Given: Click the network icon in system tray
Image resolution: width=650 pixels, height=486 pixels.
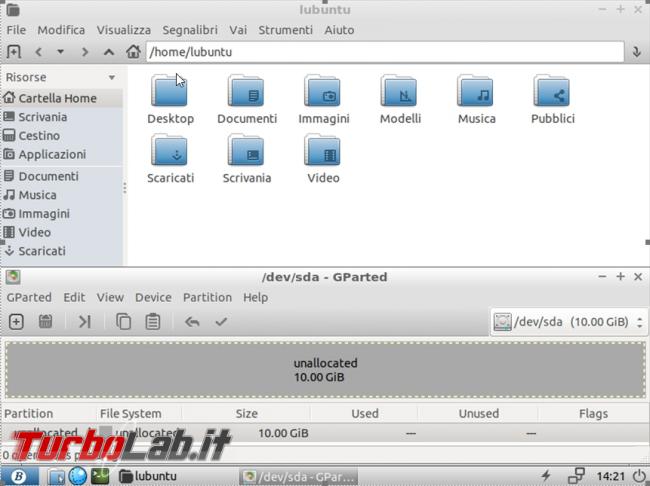Looking at the screenshot, I should [x=576, y=476].
